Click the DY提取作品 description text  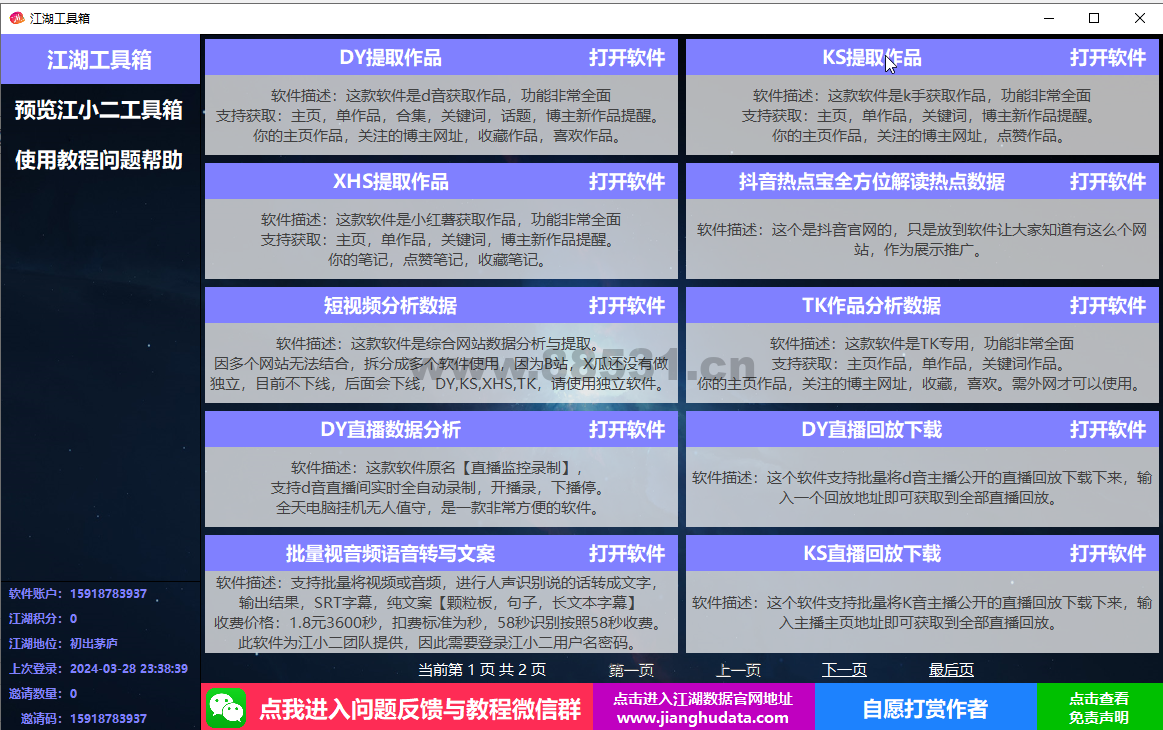pyautogui.click(x=441, y=116)
